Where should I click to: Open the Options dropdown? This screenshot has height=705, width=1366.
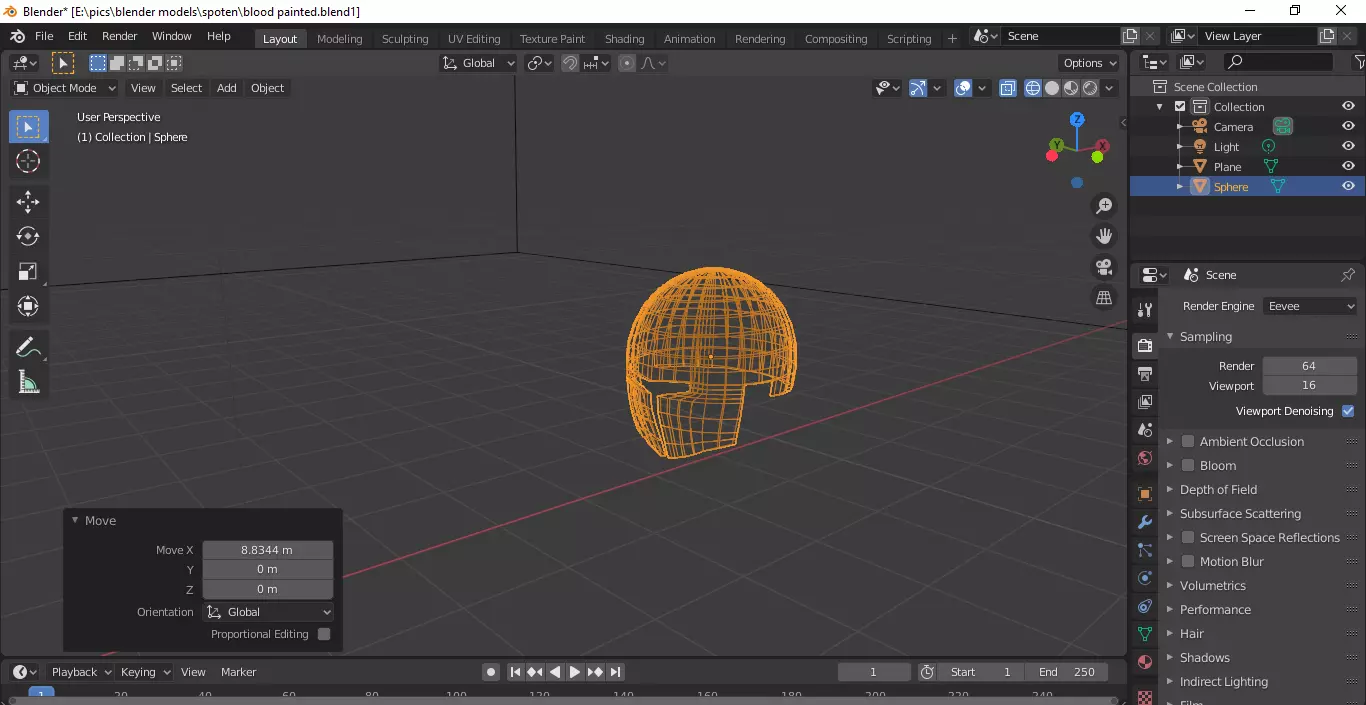pos(1090,63)
